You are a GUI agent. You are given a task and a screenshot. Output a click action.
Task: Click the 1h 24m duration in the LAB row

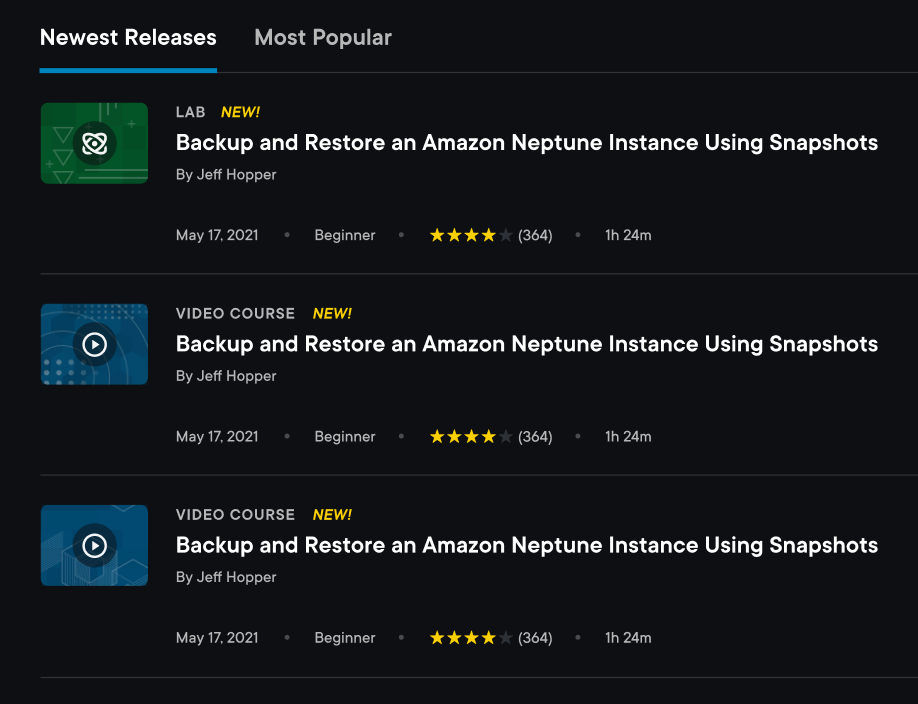pyautogui.click(x=628, y=235)
